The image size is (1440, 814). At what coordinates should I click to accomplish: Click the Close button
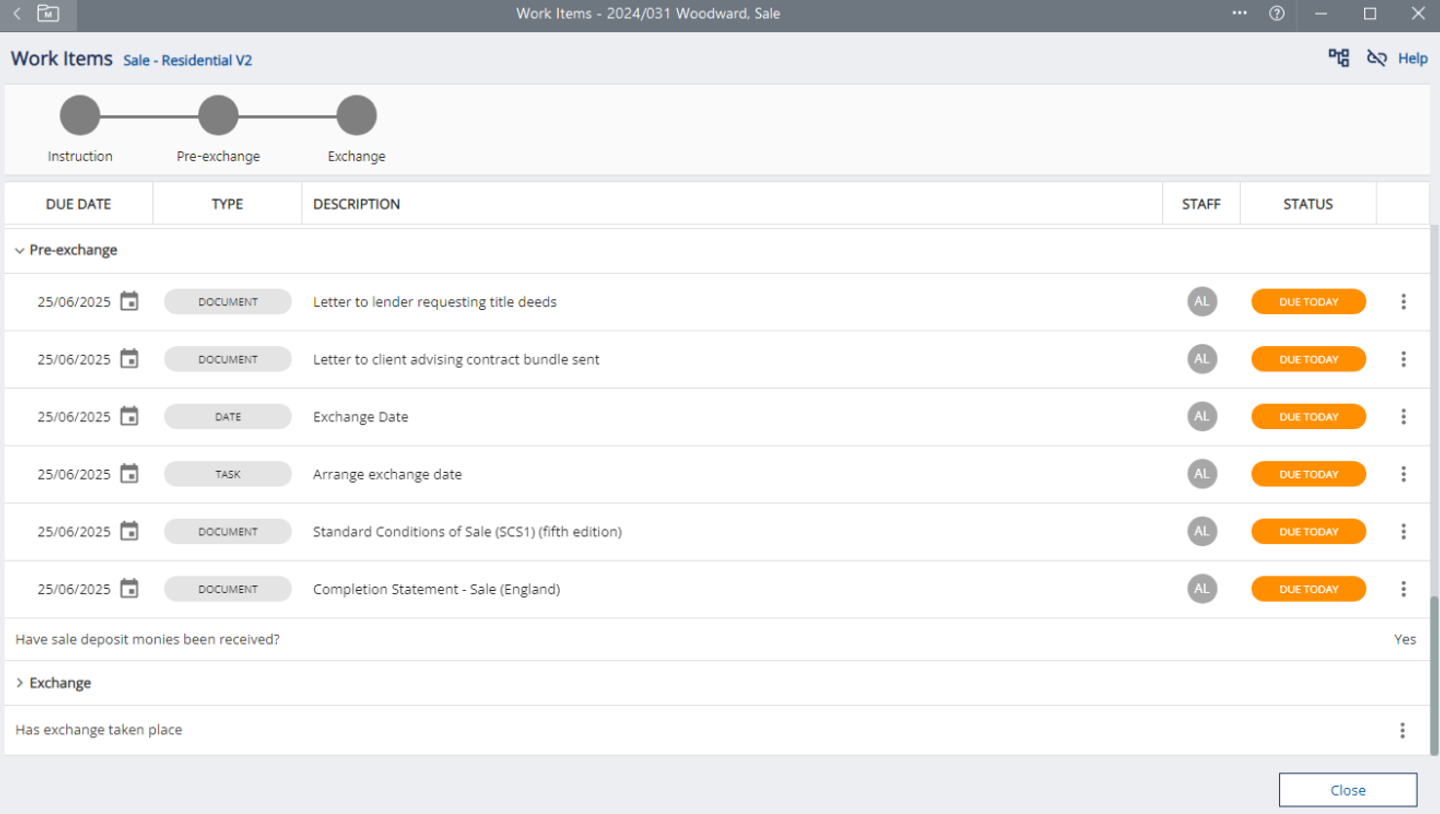pos(1347,790)
